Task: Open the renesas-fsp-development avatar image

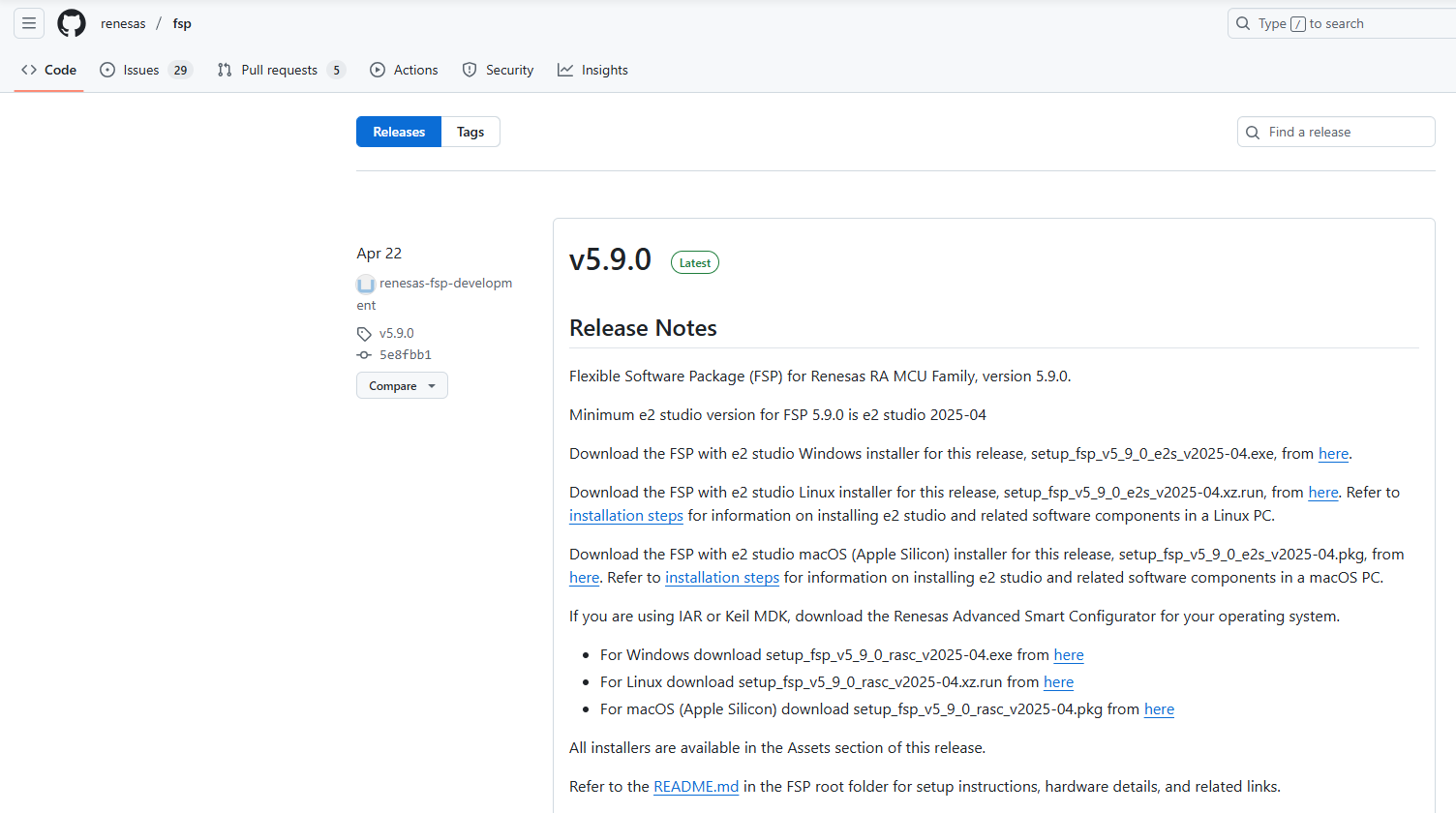Action: point(366,284)
